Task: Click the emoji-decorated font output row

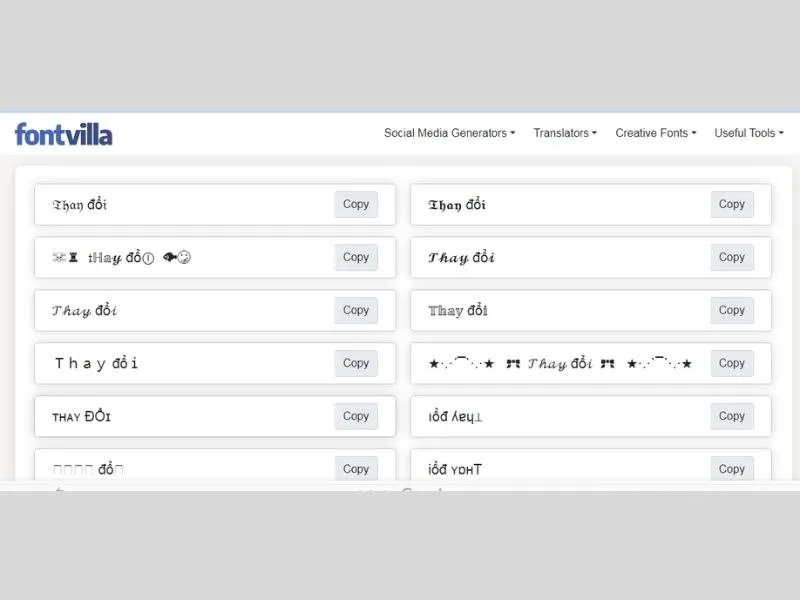Action: pyautogui.click(x=215, y=257)
